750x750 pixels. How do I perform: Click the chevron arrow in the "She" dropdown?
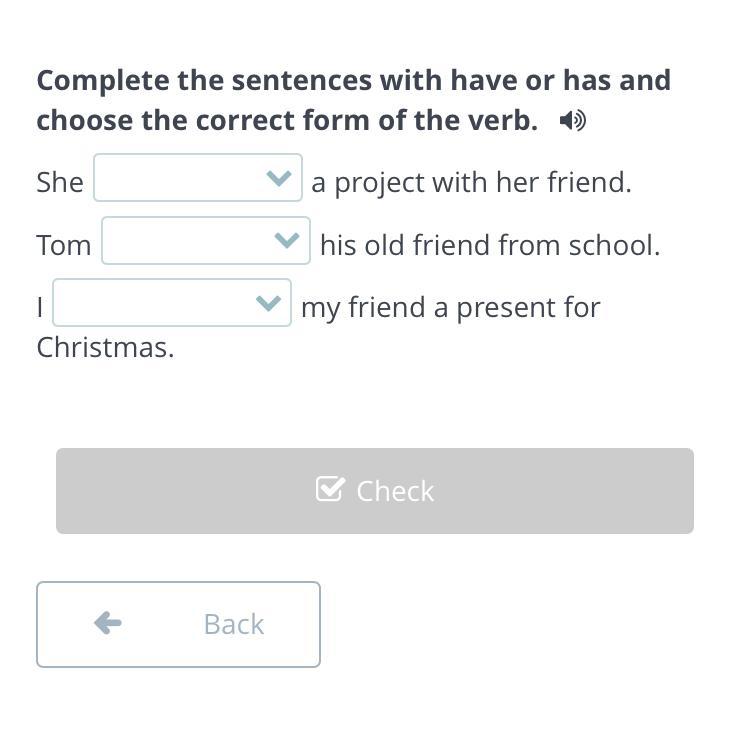click(279, 179)
